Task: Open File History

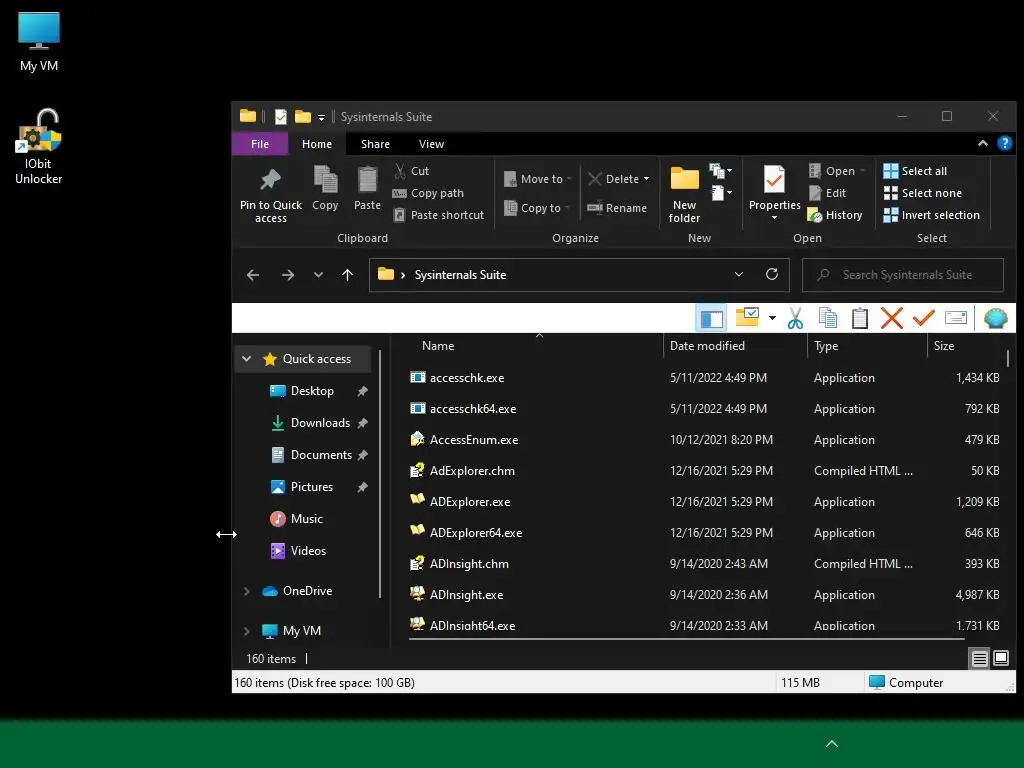Action: pyautogui.click(x=835, y=215)
